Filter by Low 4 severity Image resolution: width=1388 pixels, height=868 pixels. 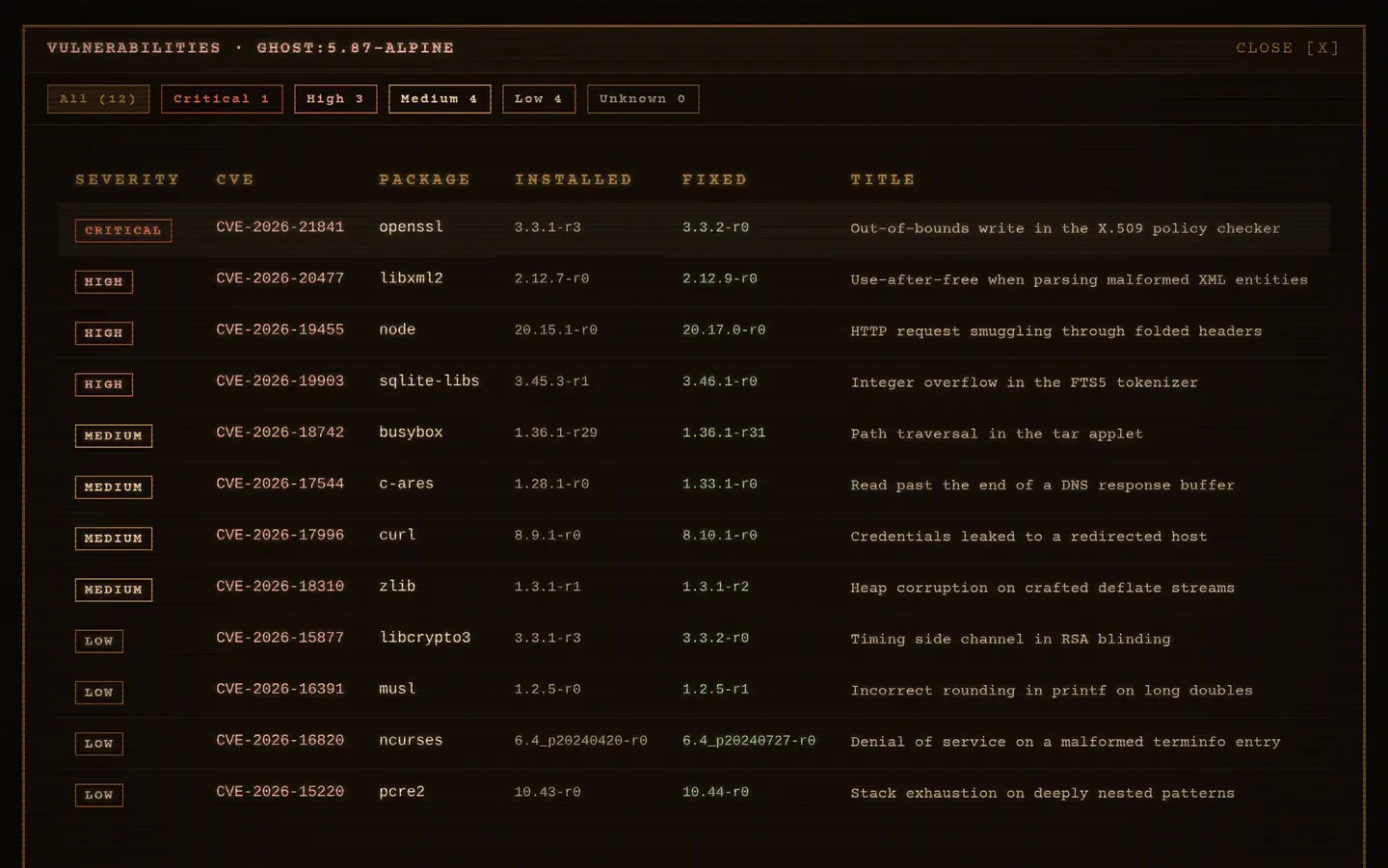coord(539,99)
